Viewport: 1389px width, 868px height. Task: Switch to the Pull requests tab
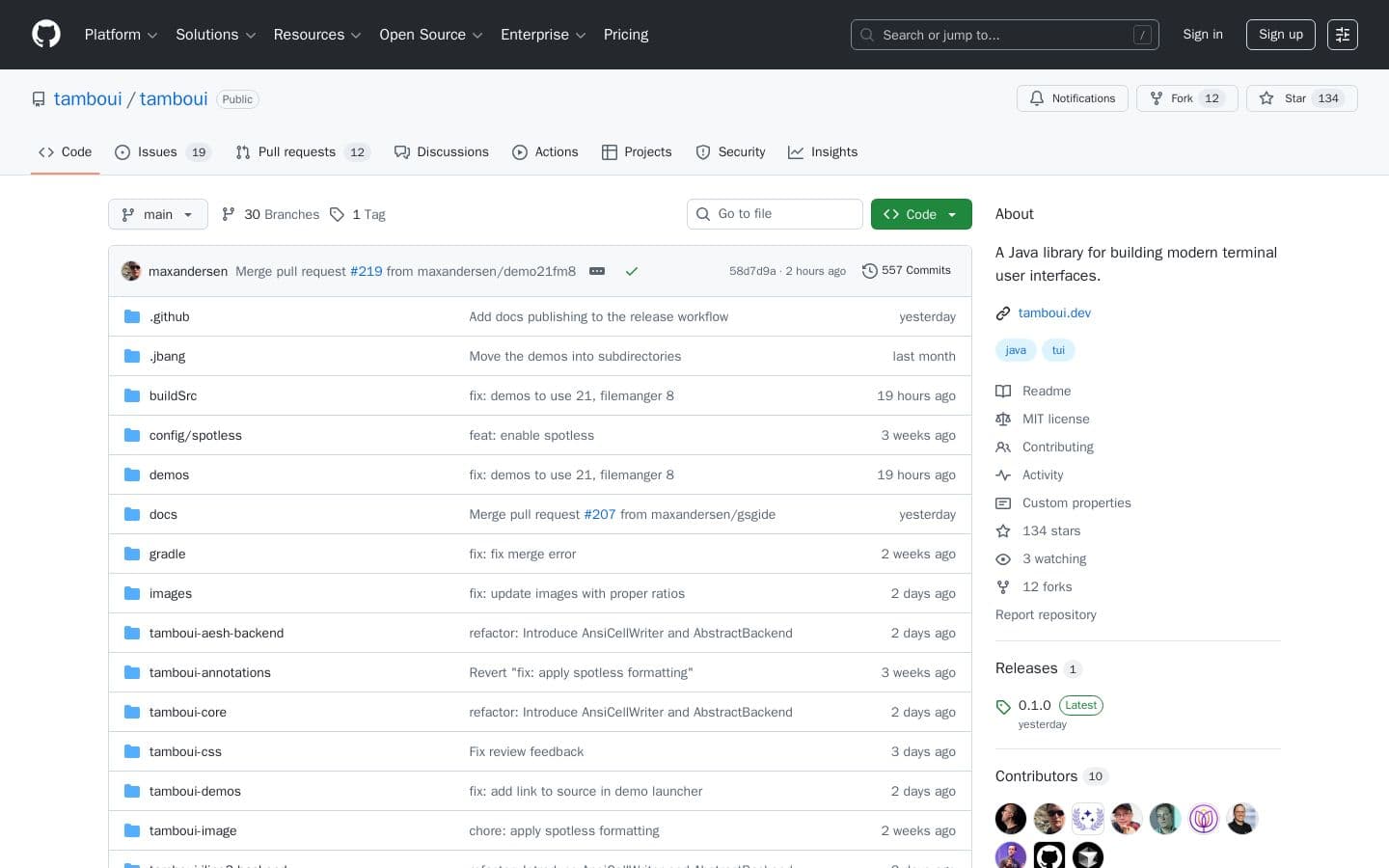297,152
